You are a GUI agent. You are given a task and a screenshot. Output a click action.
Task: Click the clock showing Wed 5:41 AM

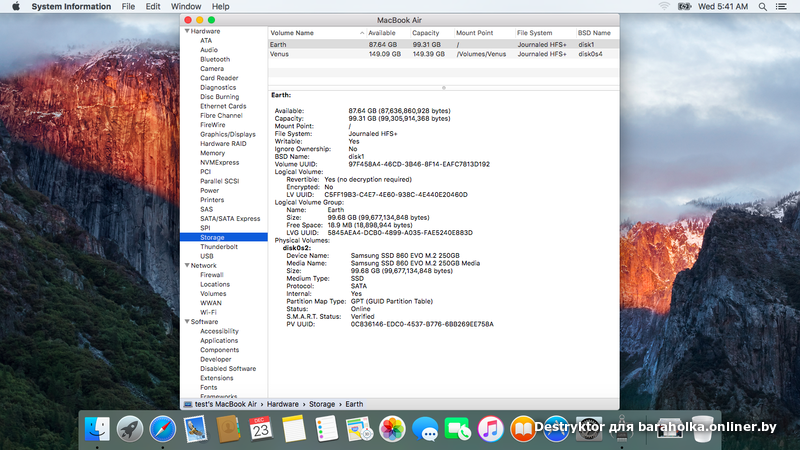point(723,6)
